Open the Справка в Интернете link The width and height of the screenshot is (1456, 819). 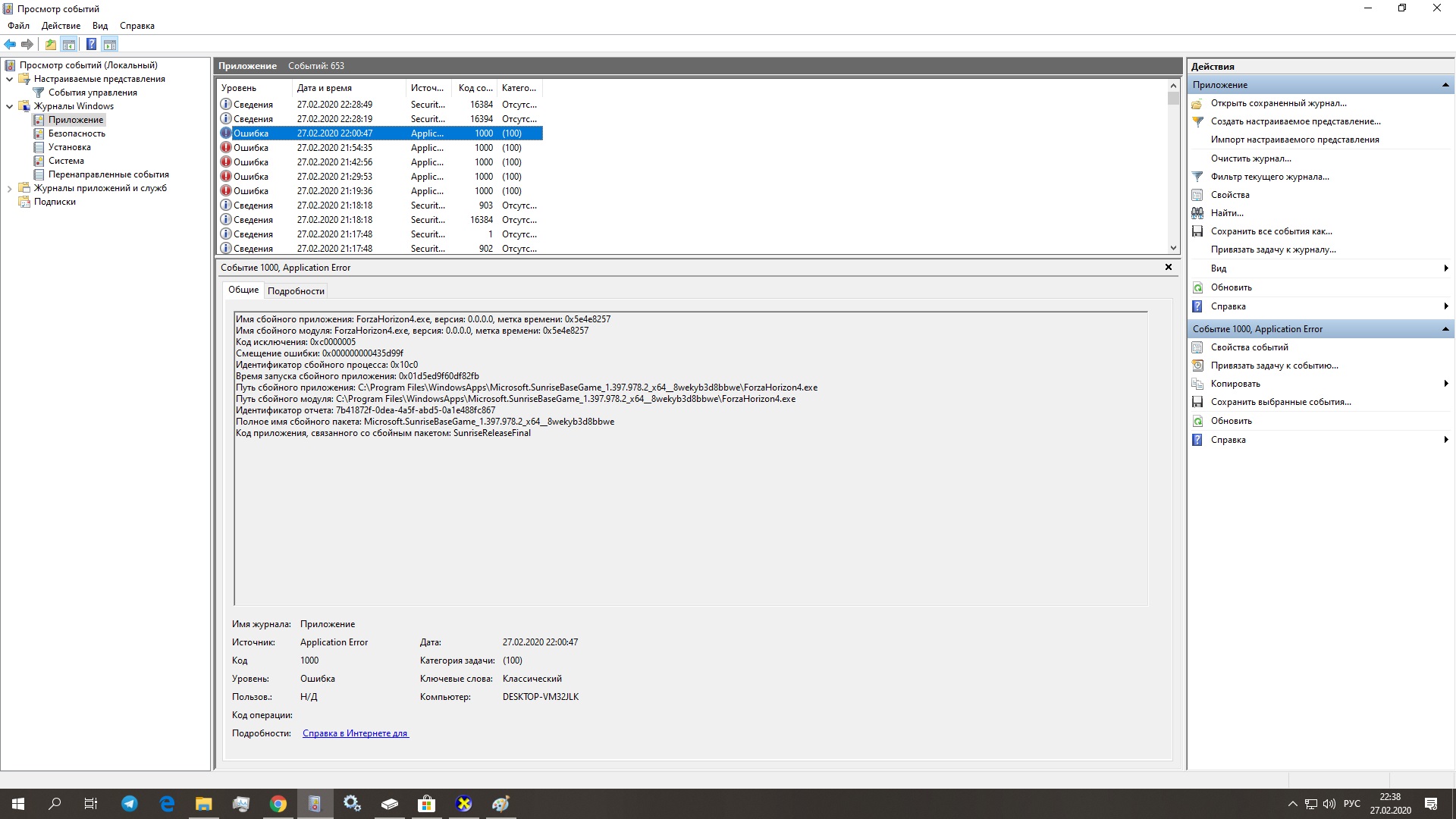click(x=355, y=733)
